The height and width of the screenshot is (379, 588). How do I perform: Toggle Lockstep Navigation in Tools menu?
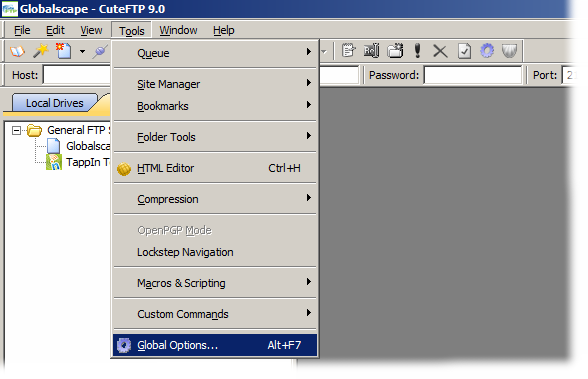click(x=215, y=252)
